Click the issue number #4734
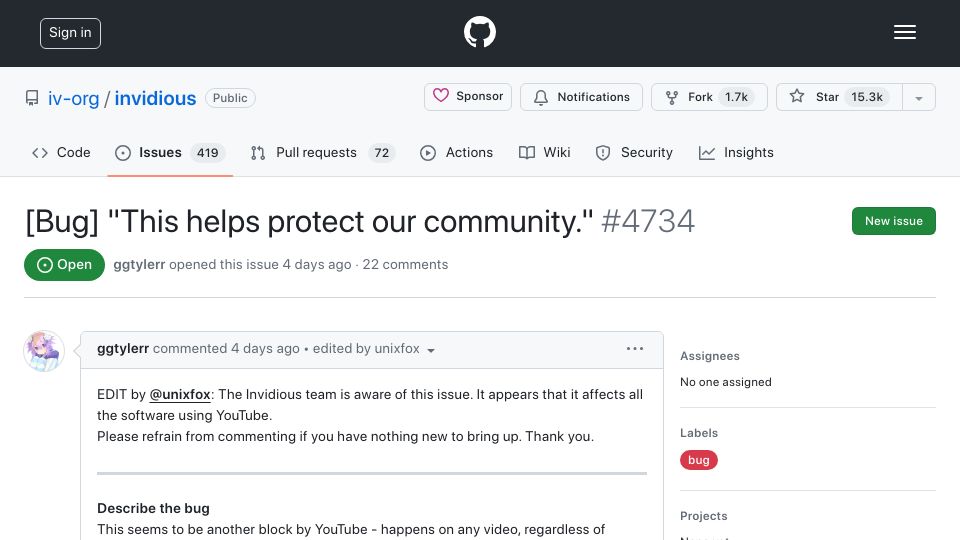The image size is (960, 540). click(x=648, y=221)
